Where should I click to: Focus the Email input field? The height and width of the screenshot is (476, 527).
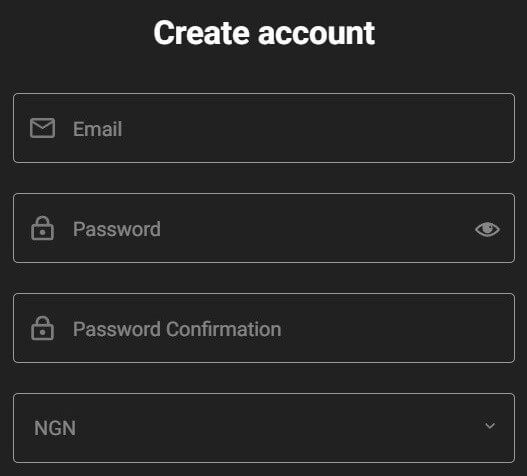[264, 128]
